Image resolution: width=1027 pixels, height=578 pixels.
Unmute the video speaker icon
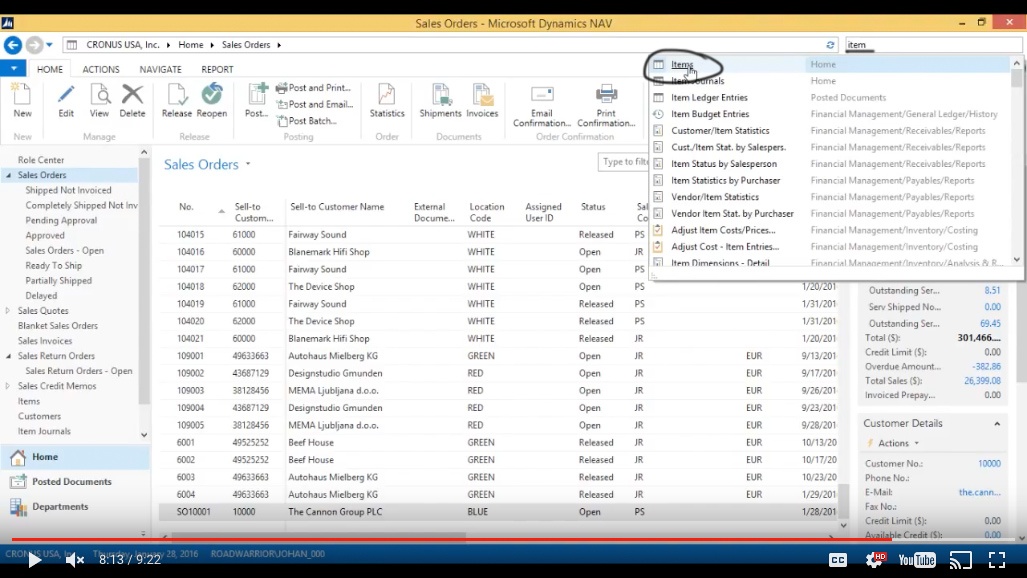pos(75,560)
